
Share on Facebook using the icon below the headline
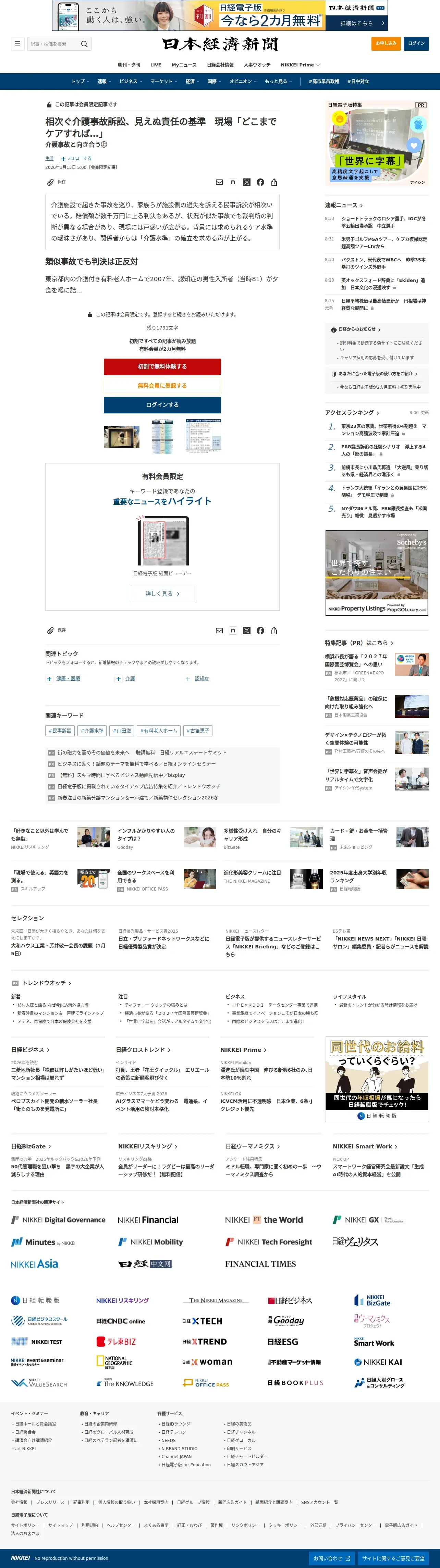(x=260, y=182)
